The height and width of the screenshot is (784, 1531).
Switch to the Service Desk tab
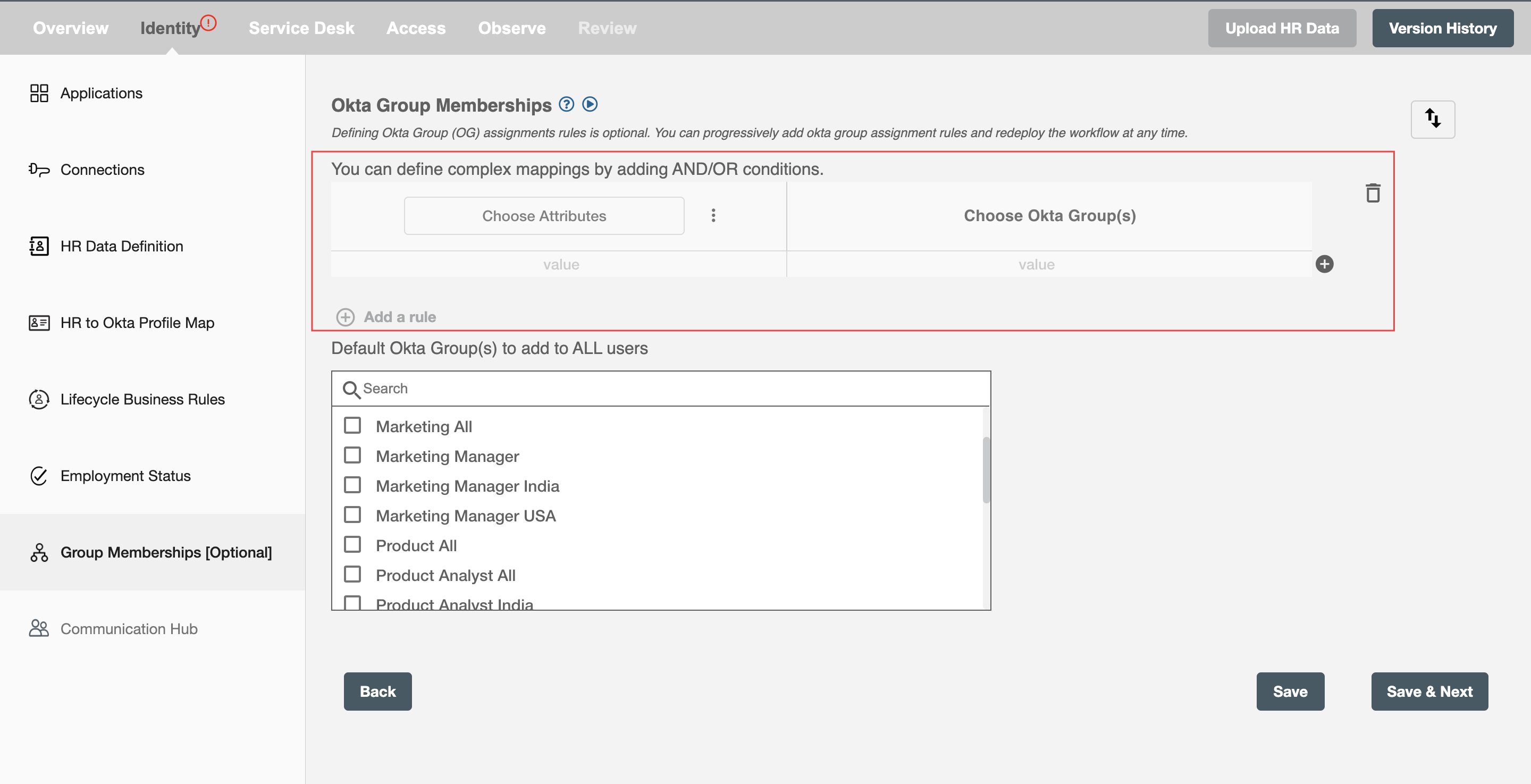click(x=301, y=28)
